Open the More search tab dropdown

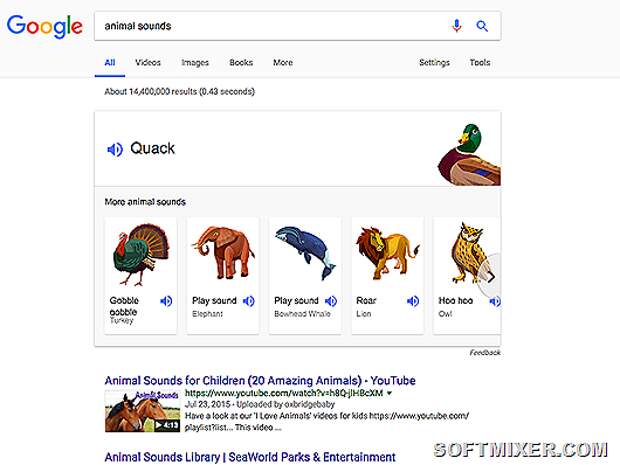point(283,62)
